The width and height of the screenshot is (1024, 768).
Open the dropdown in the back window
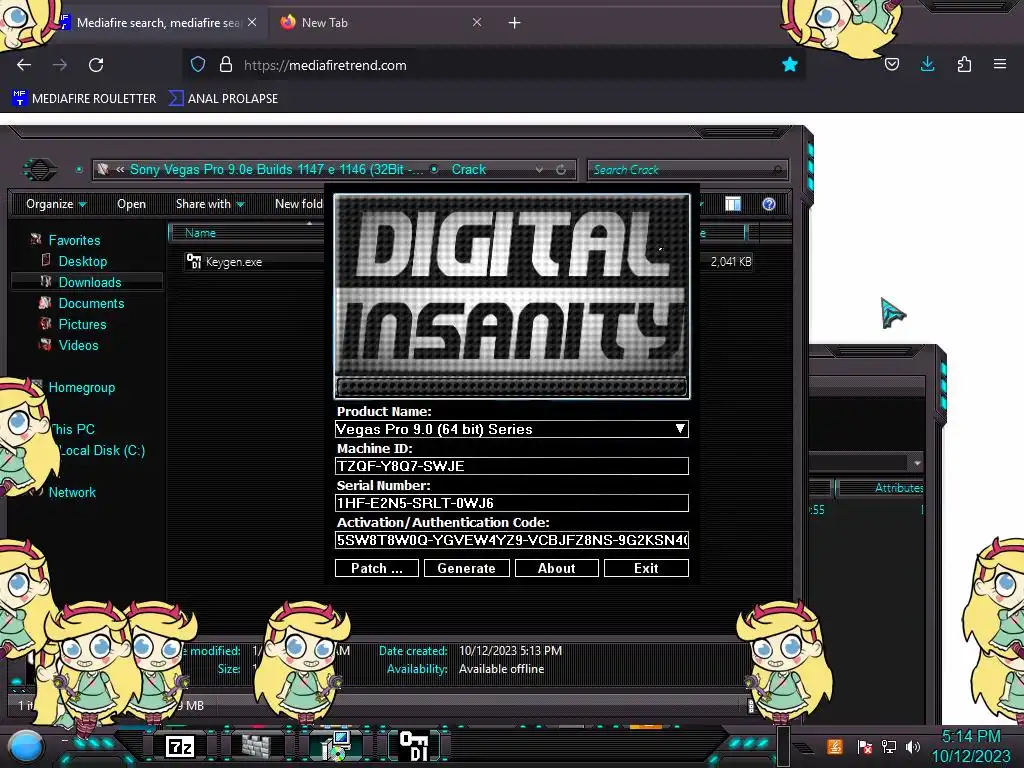[917, 462]
